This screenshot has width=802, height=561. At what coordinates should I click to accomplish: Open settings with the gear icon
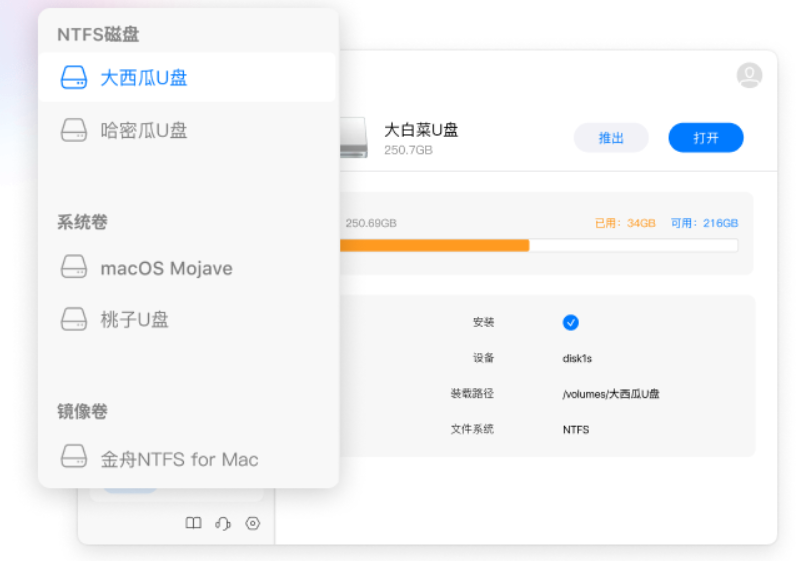click(x=253, y=523)
